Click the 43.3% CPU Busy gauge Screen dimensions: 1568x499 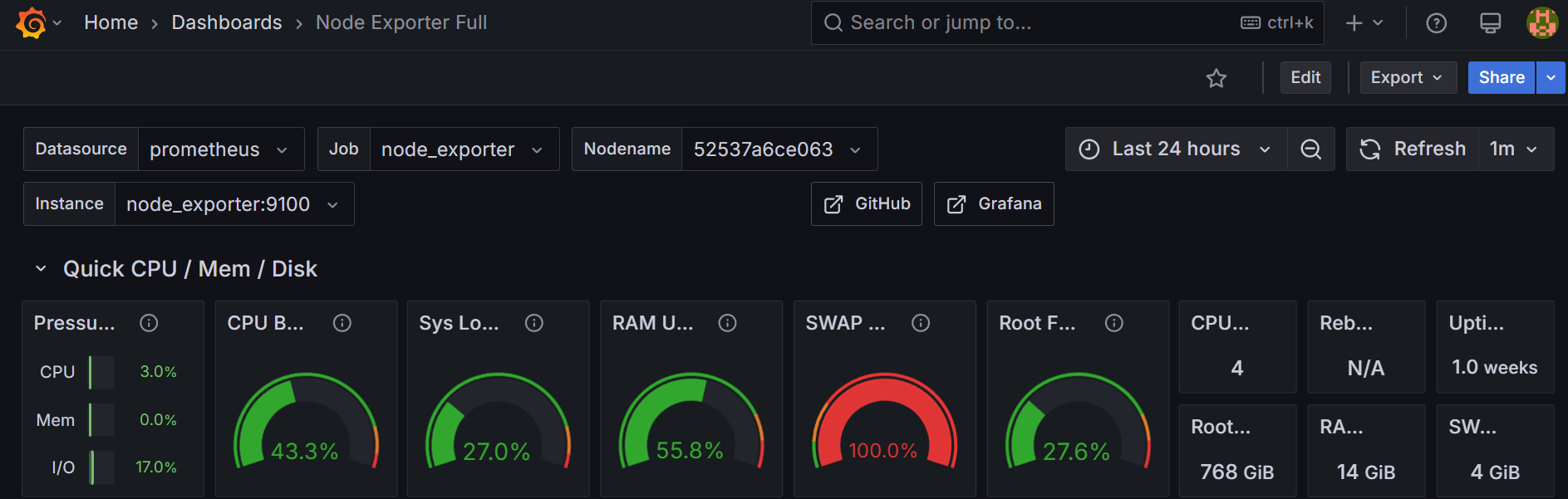(x=306, y=422)
